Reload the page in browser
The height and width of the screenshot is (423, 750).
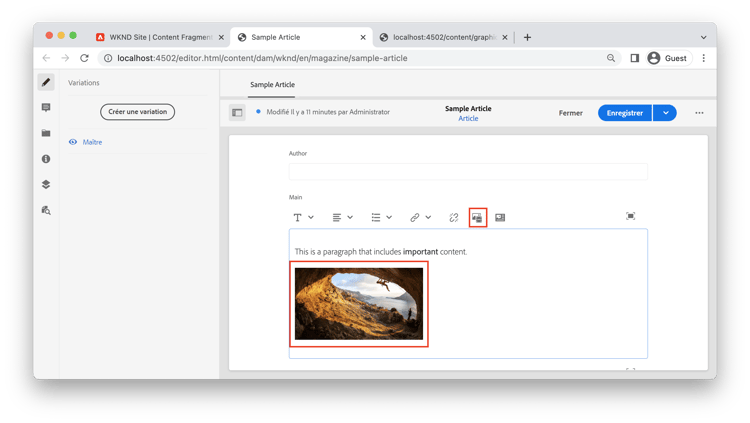pos(85,58)
